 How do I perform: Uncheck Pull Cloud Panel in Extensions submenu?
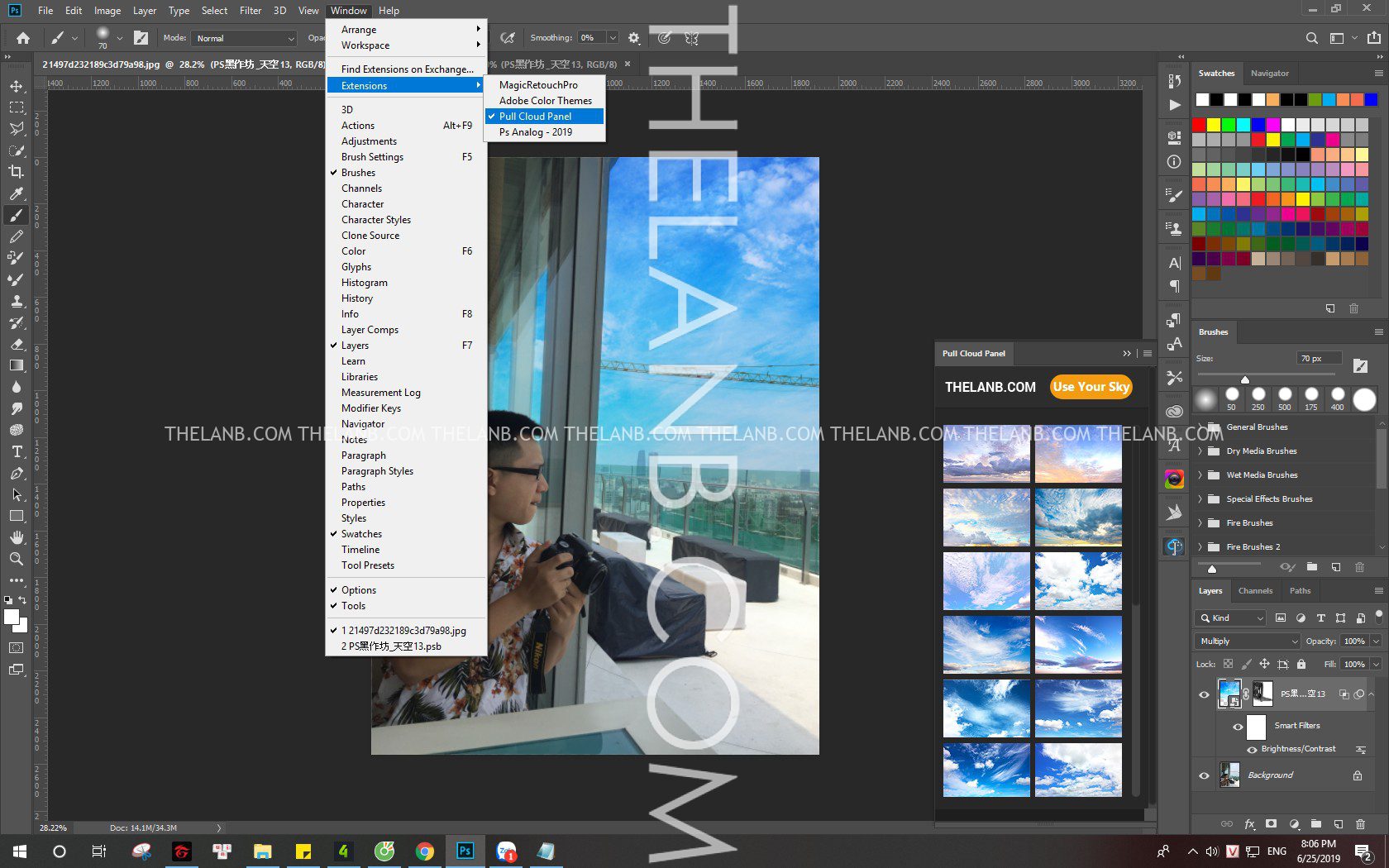pyautogui.click(x=535, y=117)
